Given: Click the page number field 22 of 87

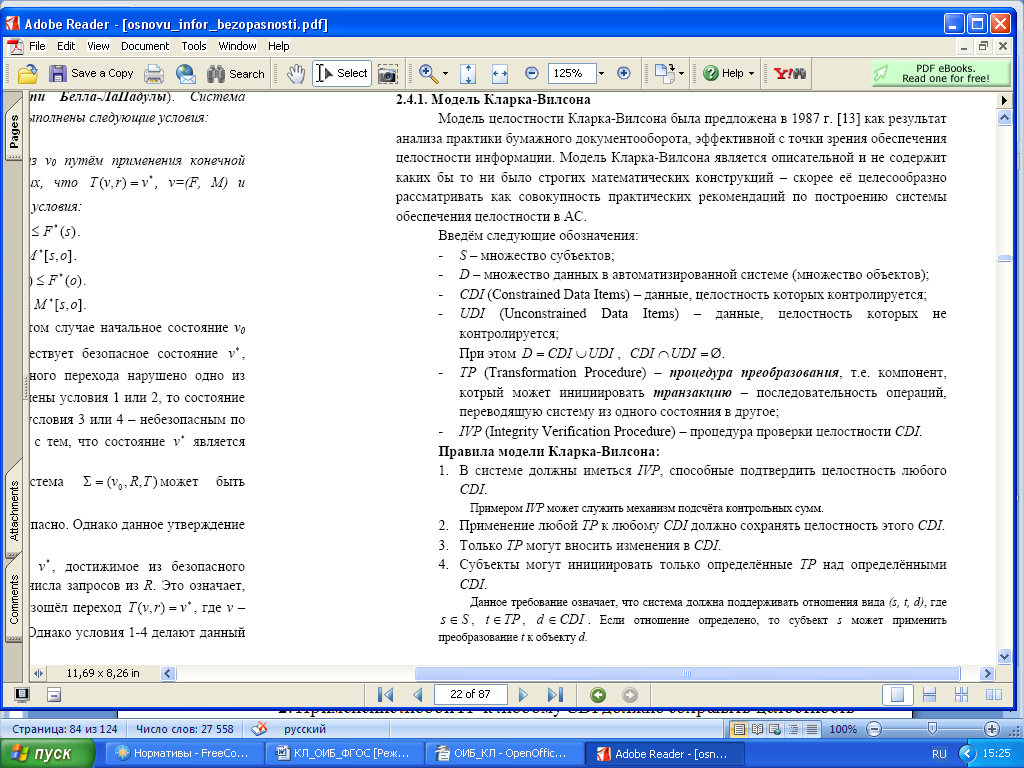Looking at the screenshot, I should pos(470,694).
